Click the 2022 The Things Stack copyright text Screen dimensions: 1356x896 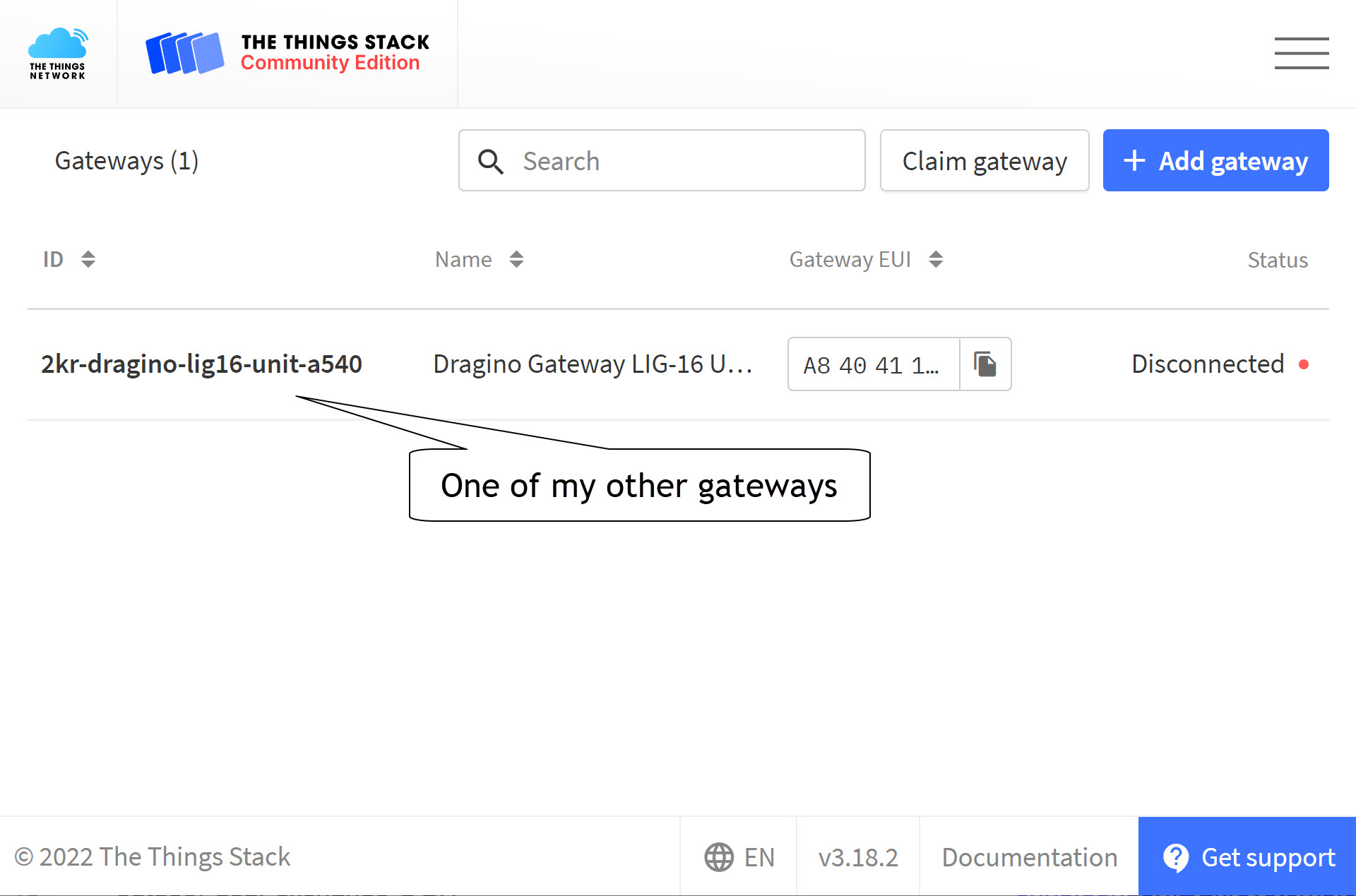(x=153, y=856)
